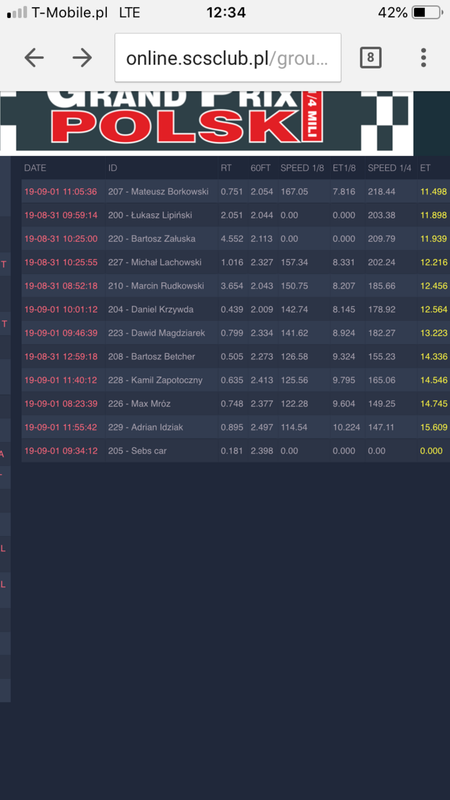450x800 pixels.
Task: Tap date 19-09-01 09:46:39
Action: coord(61,333)
